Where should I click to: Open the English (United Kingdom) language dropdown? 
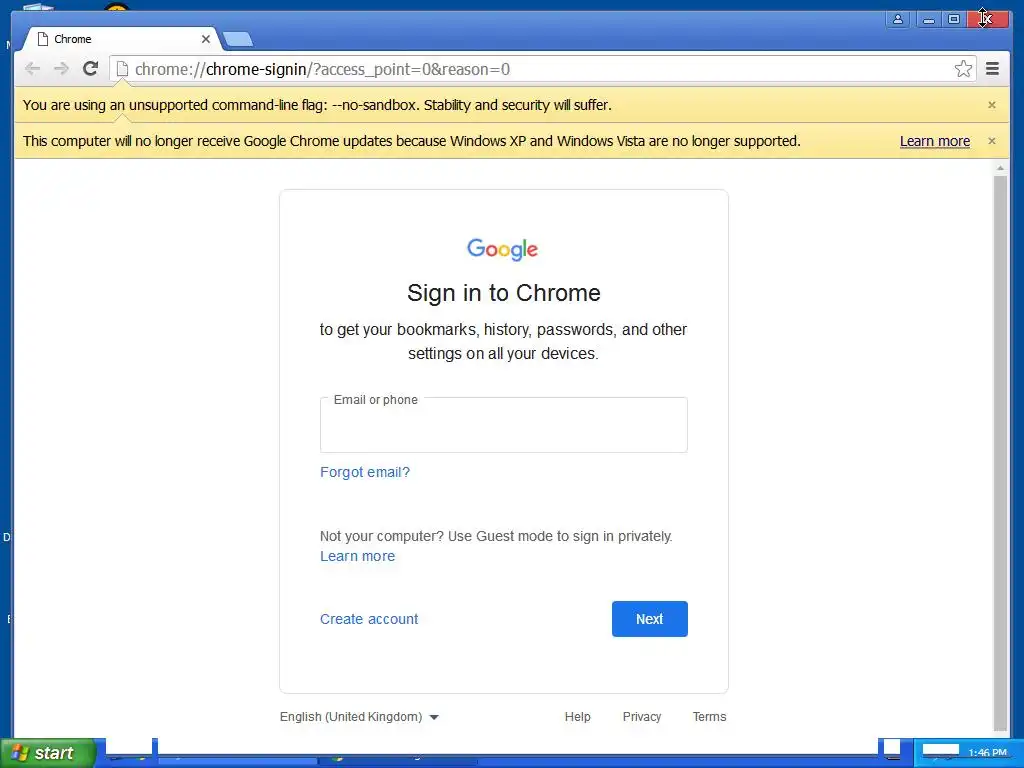point(359,717)
